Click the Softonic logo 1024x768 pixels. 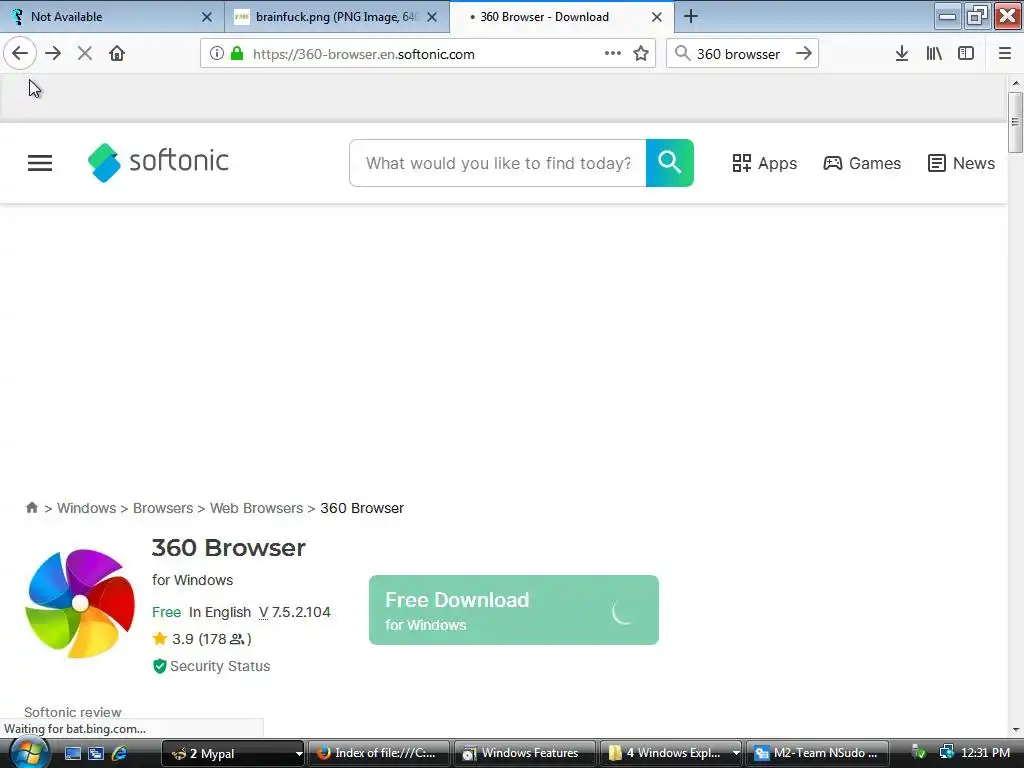[158, 162]
